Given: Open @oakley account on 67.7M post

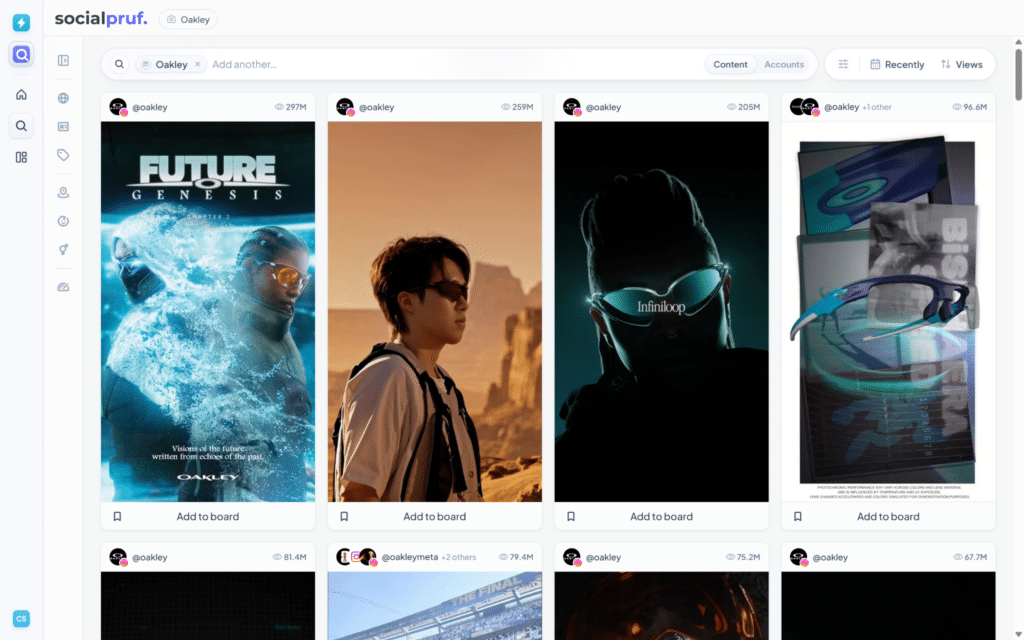Looking at the screenshot, I should click(x=830, y=557).
